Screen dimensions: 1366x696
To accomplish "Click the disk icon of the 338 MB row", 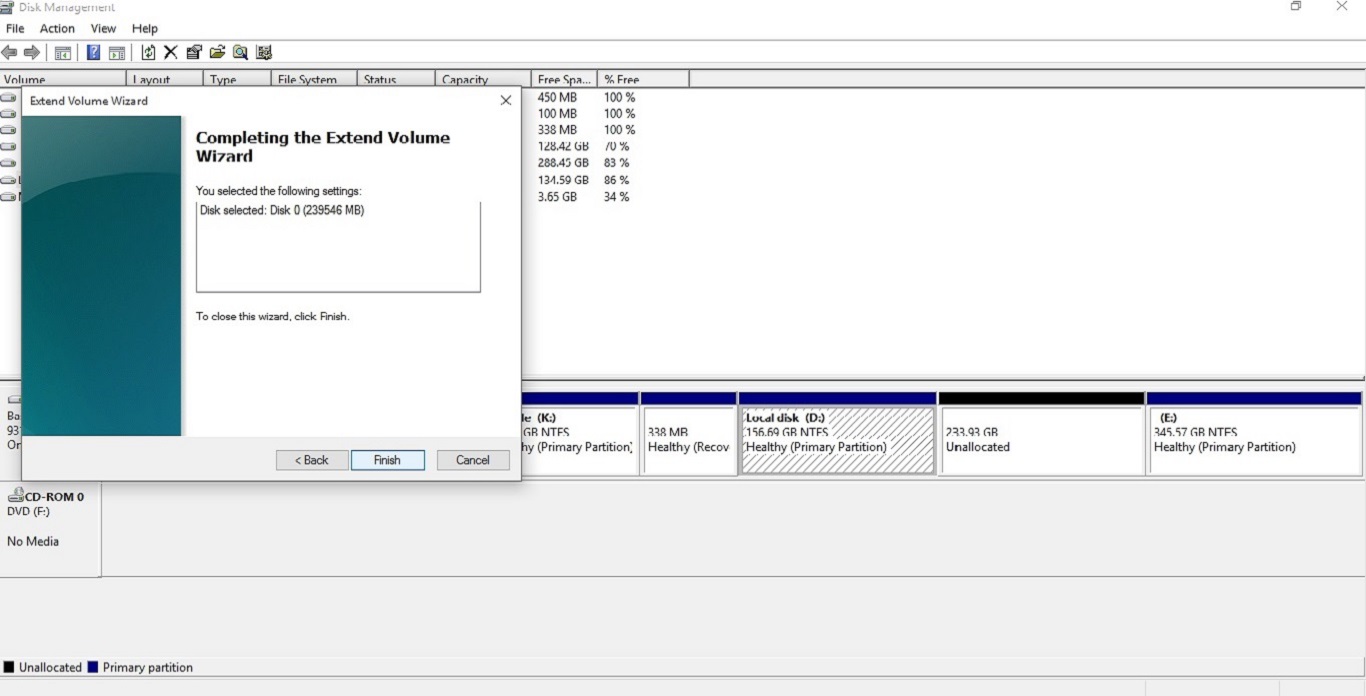I will (x=8, y=130).
